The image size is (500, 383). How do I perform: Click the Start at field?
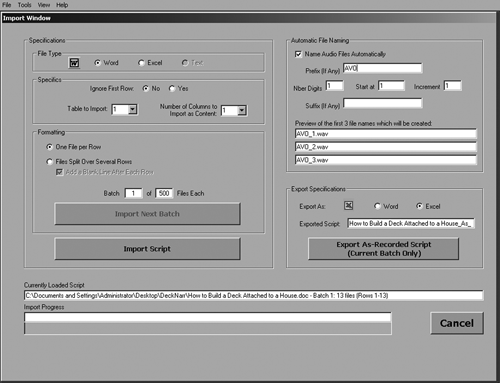[391, 86]
